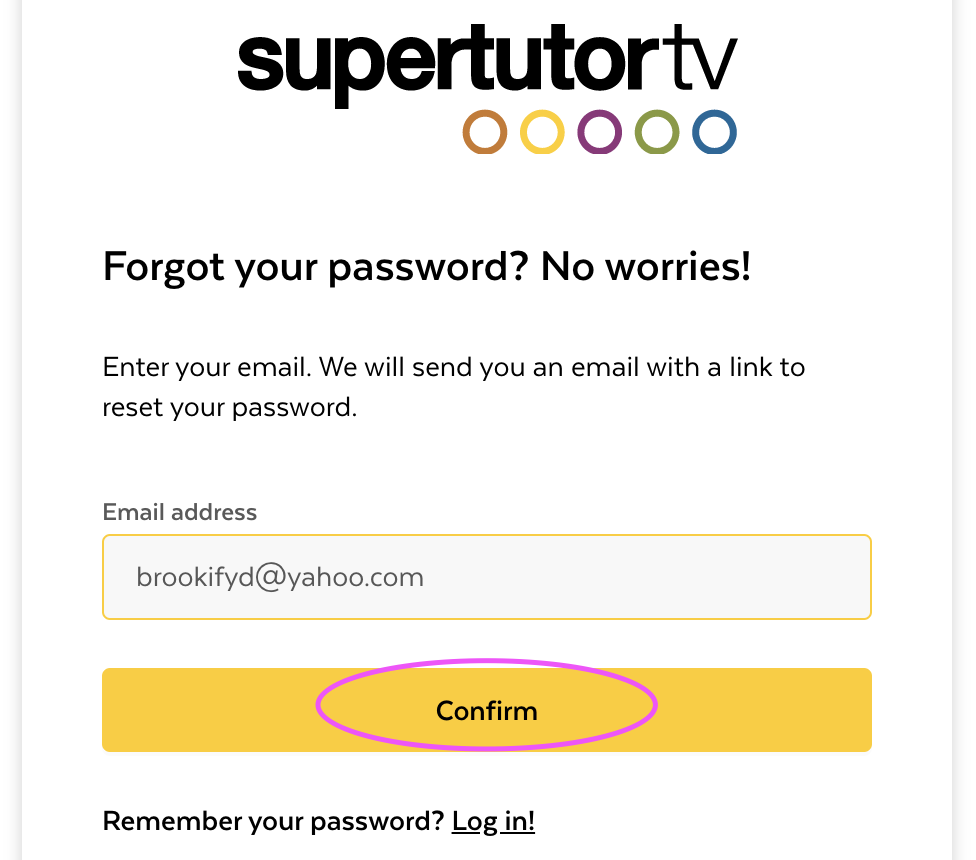
Task: Click the yellow circle in the logo
Action: tap(542, 132)
